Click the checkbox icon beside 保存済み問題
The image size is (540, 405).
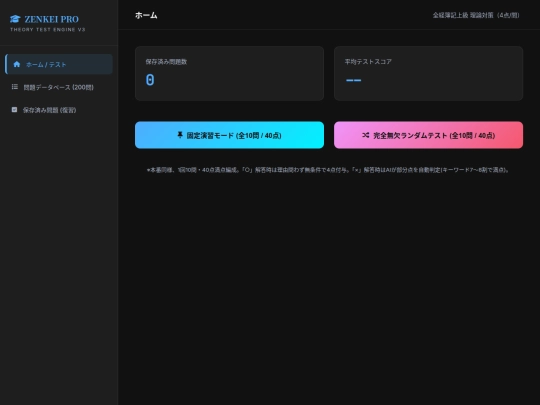[14, 110]
